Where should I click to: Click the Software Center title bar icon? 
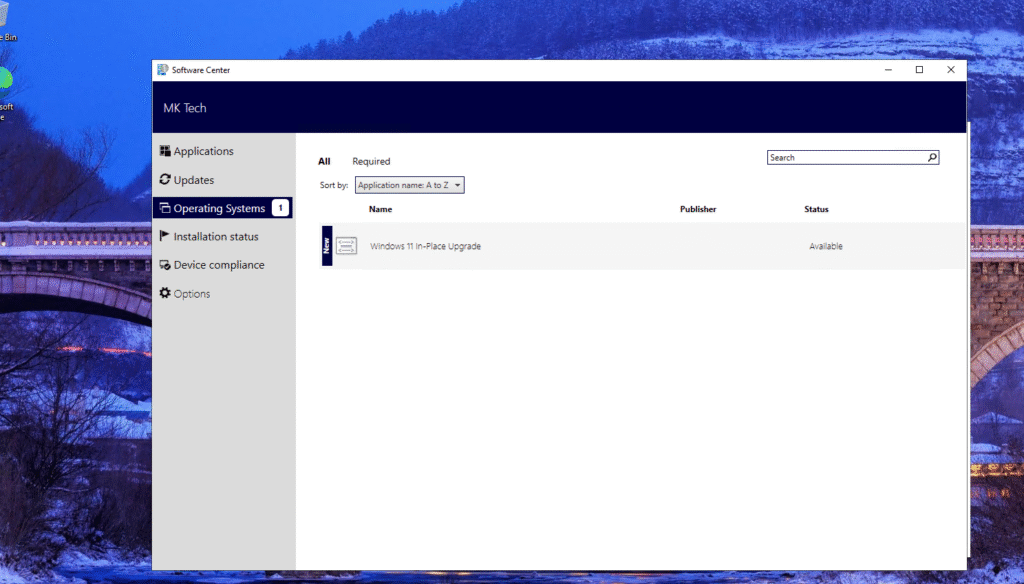(162, 70)
